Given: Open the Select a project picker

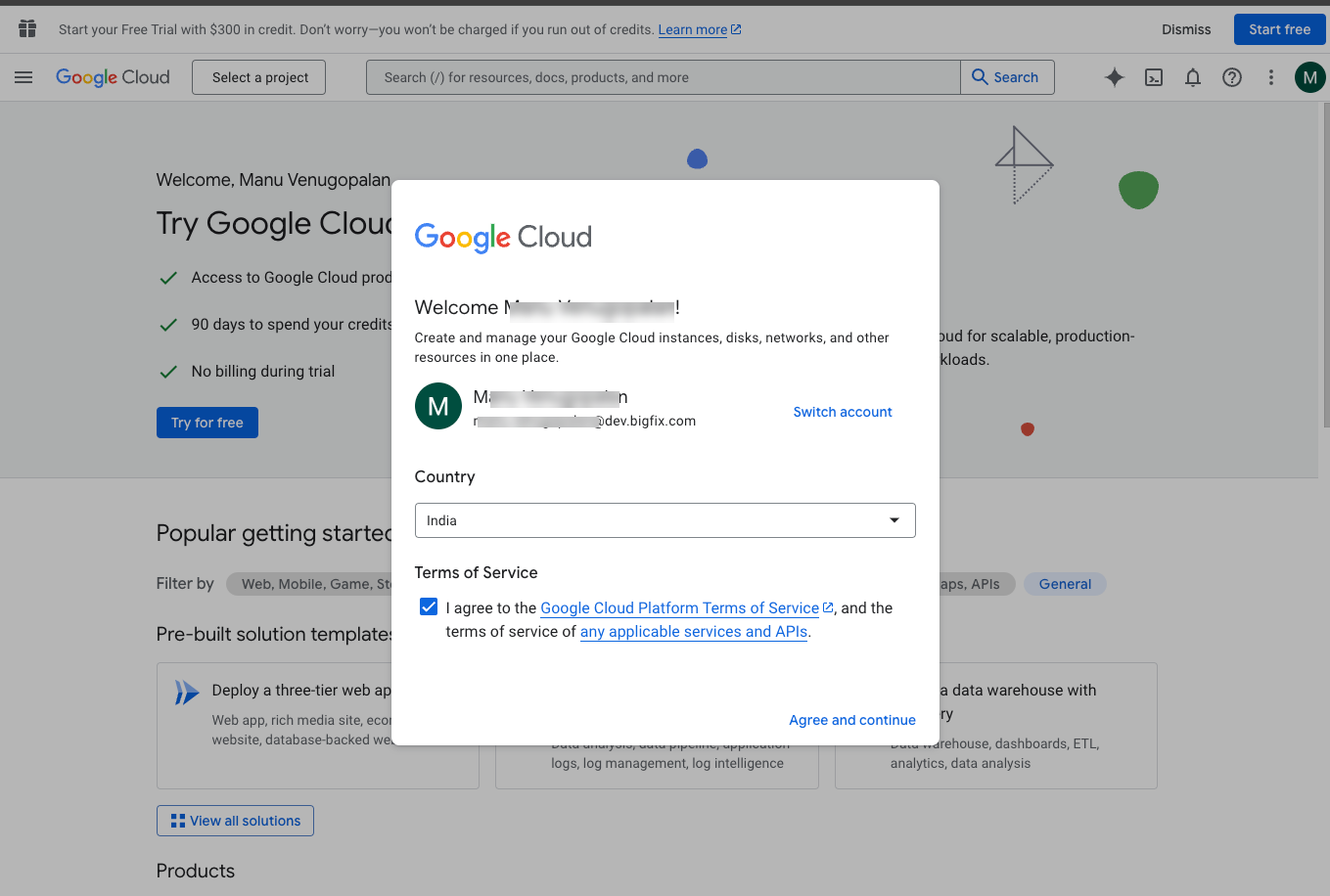Looking at the screenshot, I should [259, 77].
